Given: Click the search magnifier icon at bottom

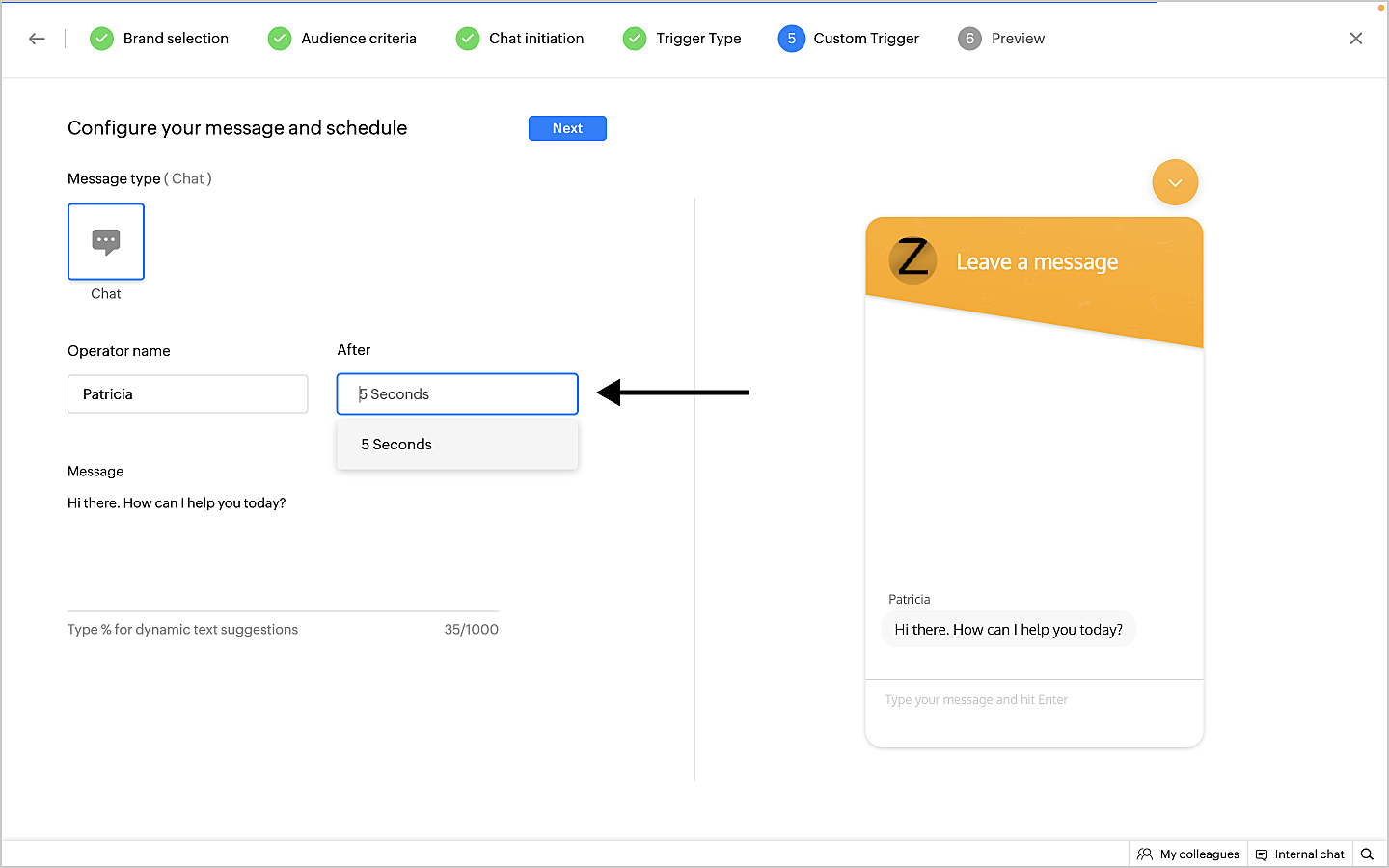Looking at the screenshot, I should [x=1367, y=854].
